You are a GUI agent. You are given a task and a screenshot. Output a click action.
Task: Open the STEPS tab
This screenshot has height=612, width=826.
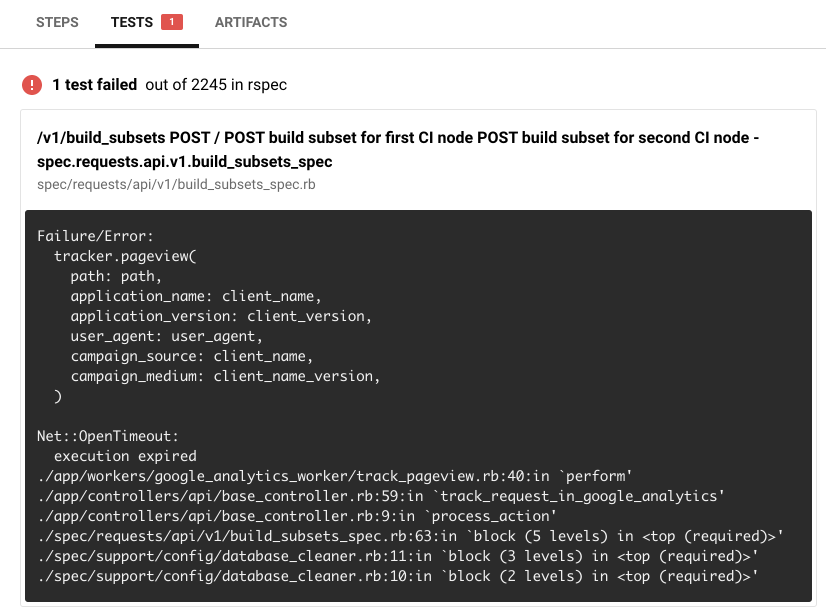57,22
